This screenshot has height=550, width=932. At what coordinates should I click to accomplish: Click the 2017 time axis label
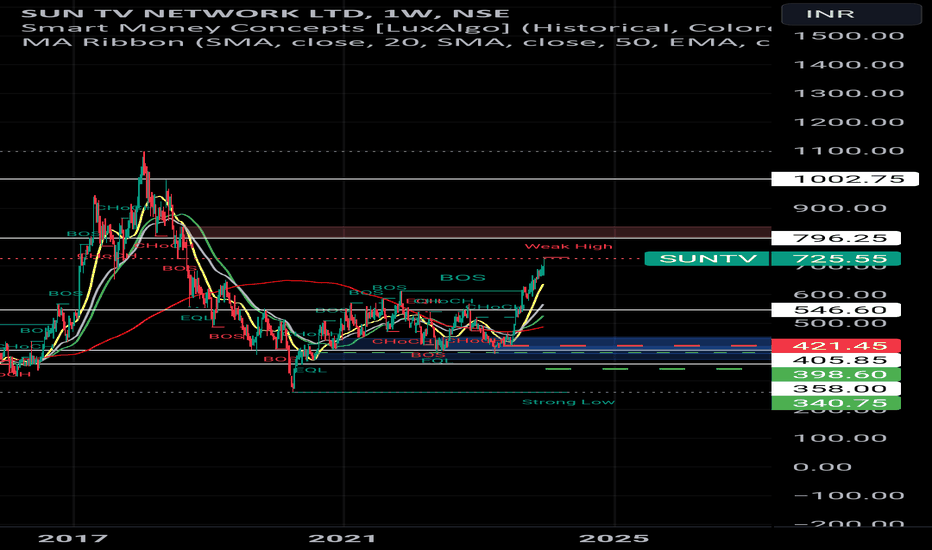(x=73, y=539)
